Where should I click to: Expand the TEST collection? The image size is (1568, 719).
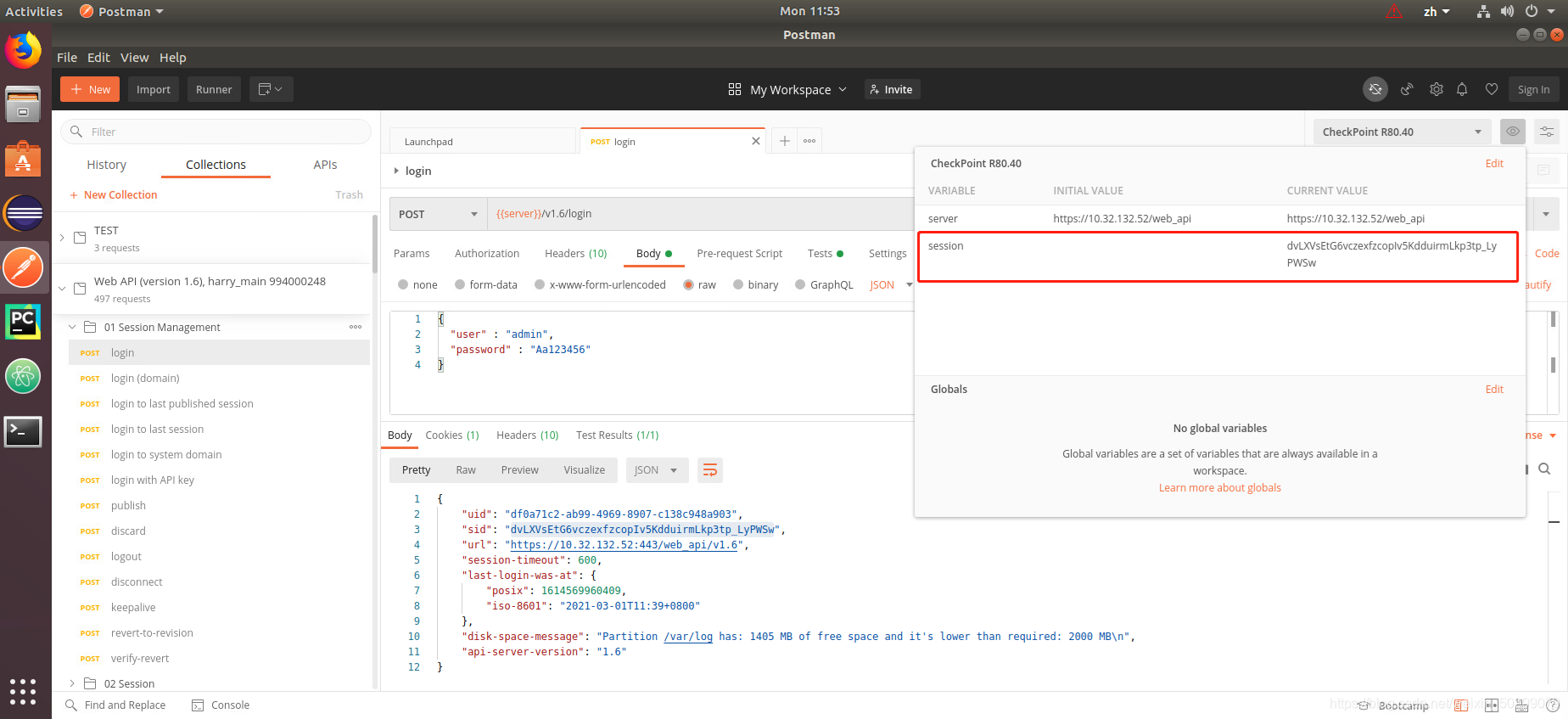point(62,238)
